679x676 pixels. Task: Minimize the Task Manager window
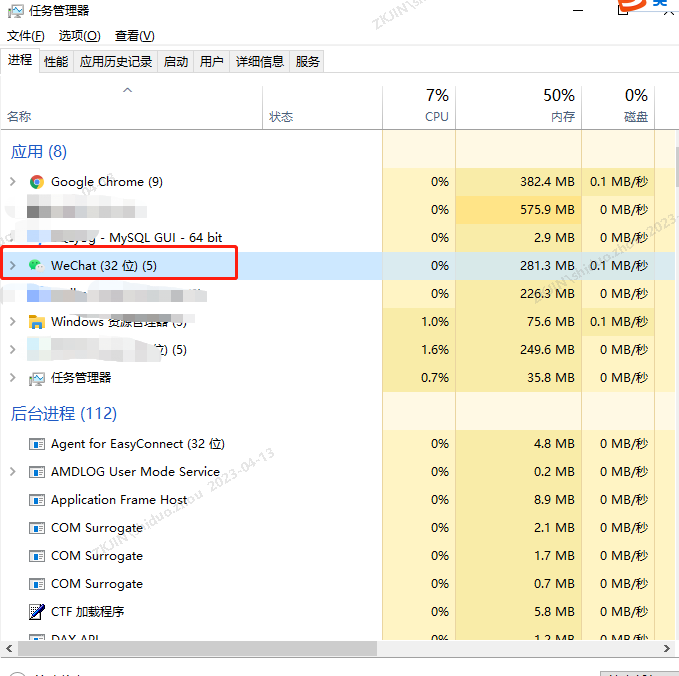tap(578, 10)
